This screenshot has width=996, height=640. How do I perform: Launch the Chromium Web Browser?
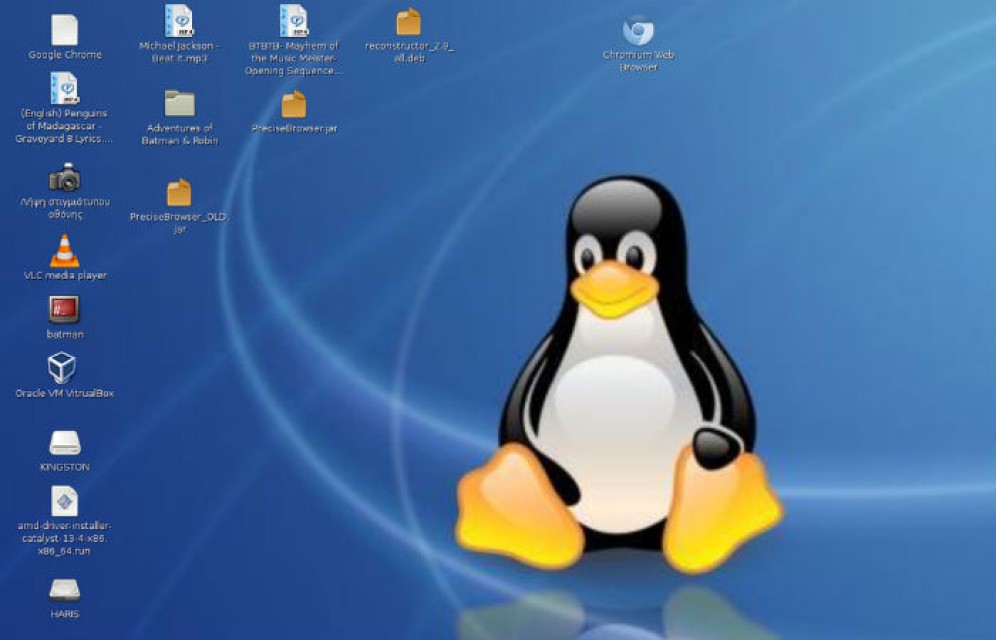click(637, 30)
